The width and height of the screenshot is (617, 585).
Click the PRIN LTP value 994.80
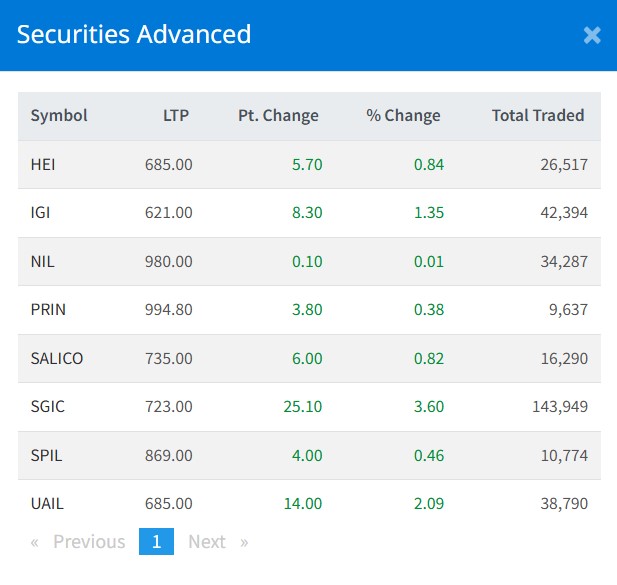click(169, 309)
